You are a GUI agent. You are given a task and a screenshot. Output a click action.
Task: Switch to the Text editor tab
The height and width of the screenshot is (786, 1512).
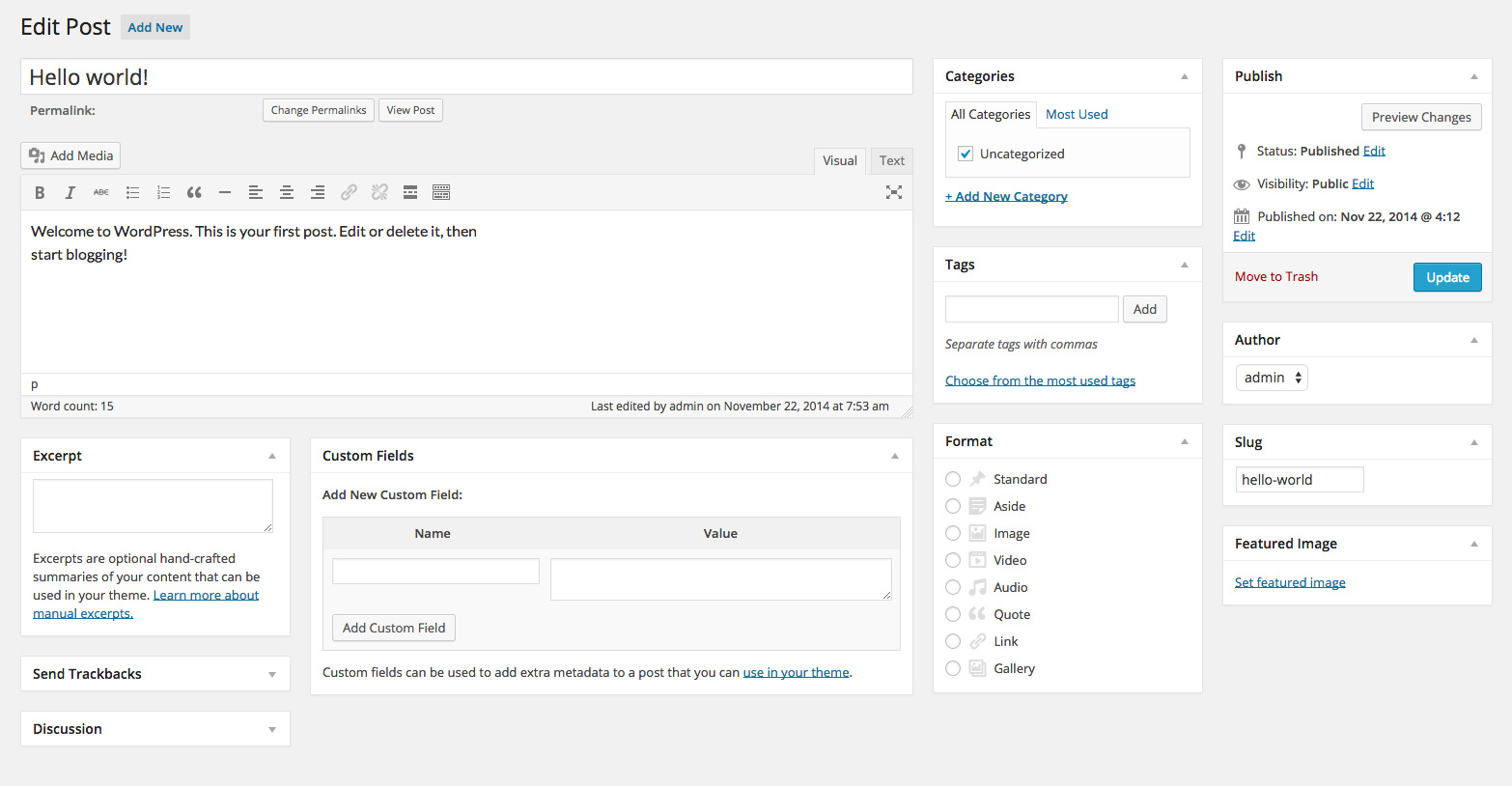891,160
